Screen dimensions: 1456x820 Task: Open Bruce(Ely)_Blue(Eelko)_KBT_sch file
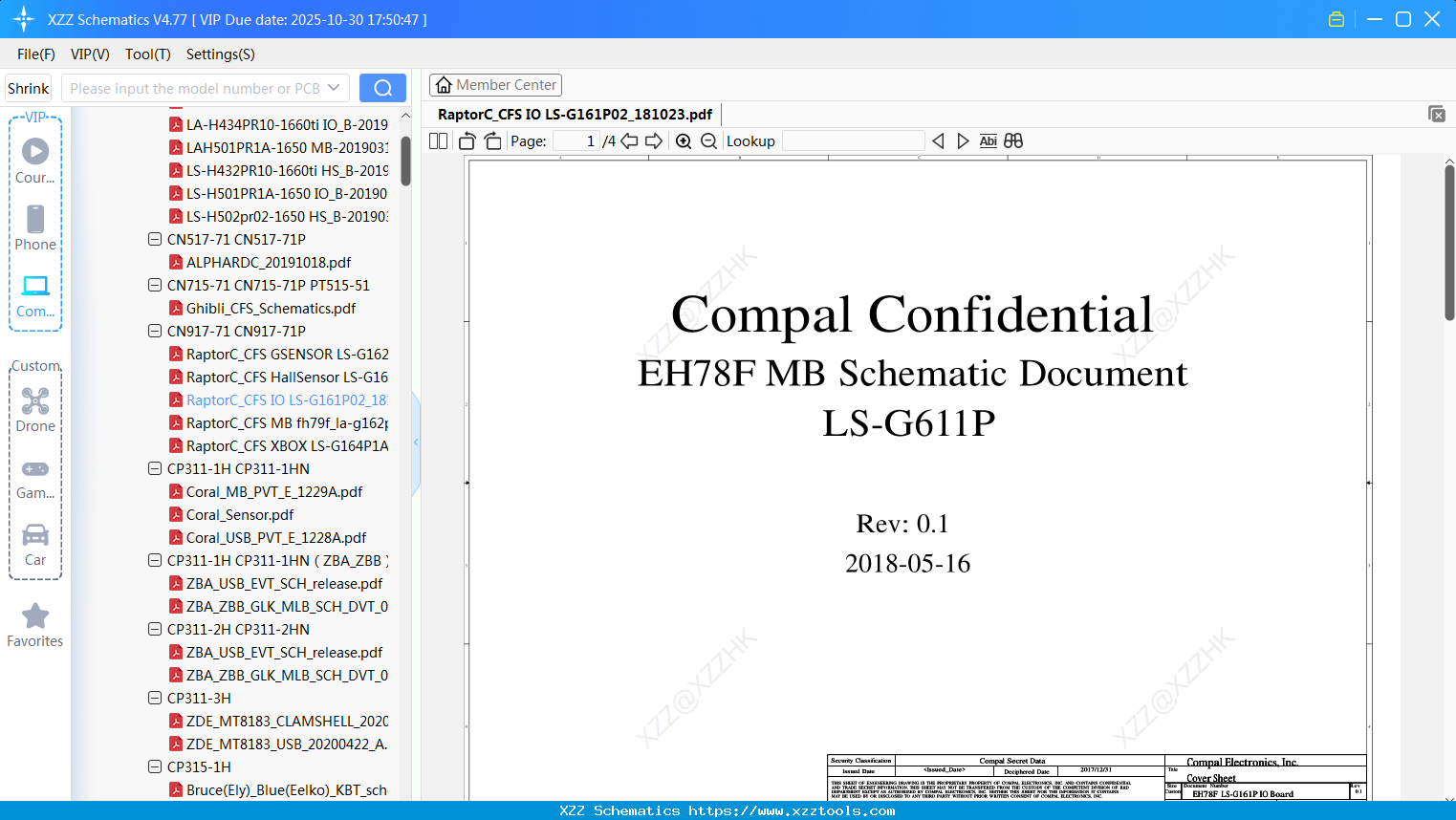click(x=287, y=789)
